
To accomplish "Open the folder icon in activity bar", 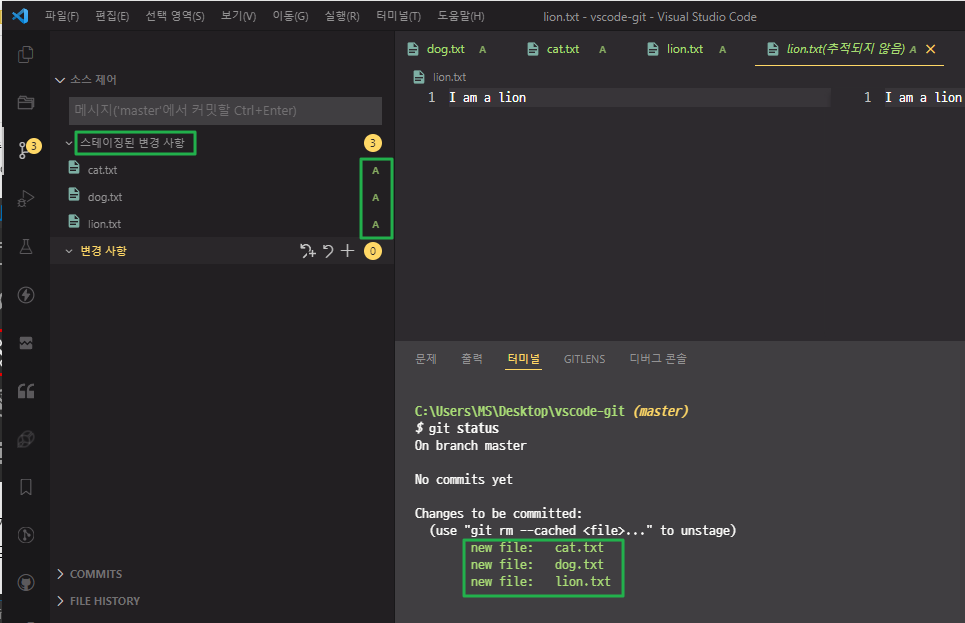I will pos(25,102).
